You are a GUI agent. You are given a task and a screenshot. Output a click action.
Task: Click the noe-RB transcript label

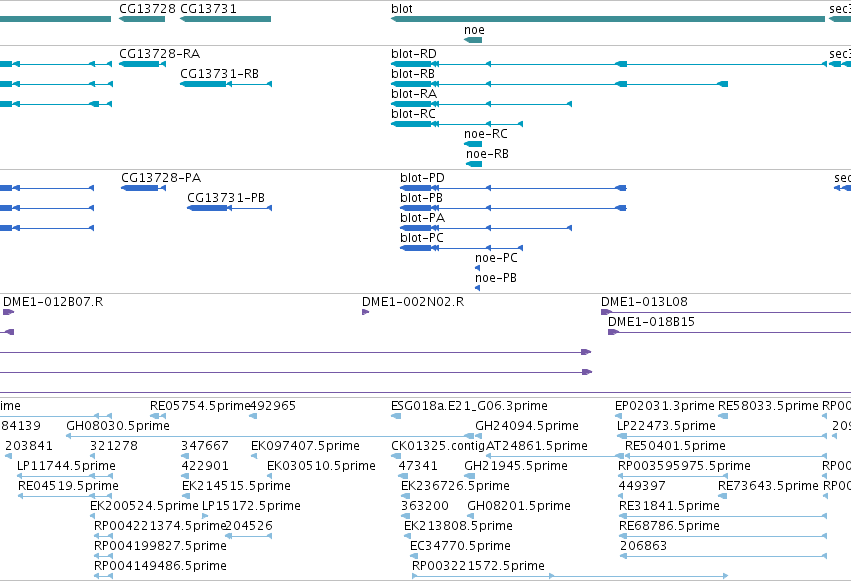coord(487,154)
